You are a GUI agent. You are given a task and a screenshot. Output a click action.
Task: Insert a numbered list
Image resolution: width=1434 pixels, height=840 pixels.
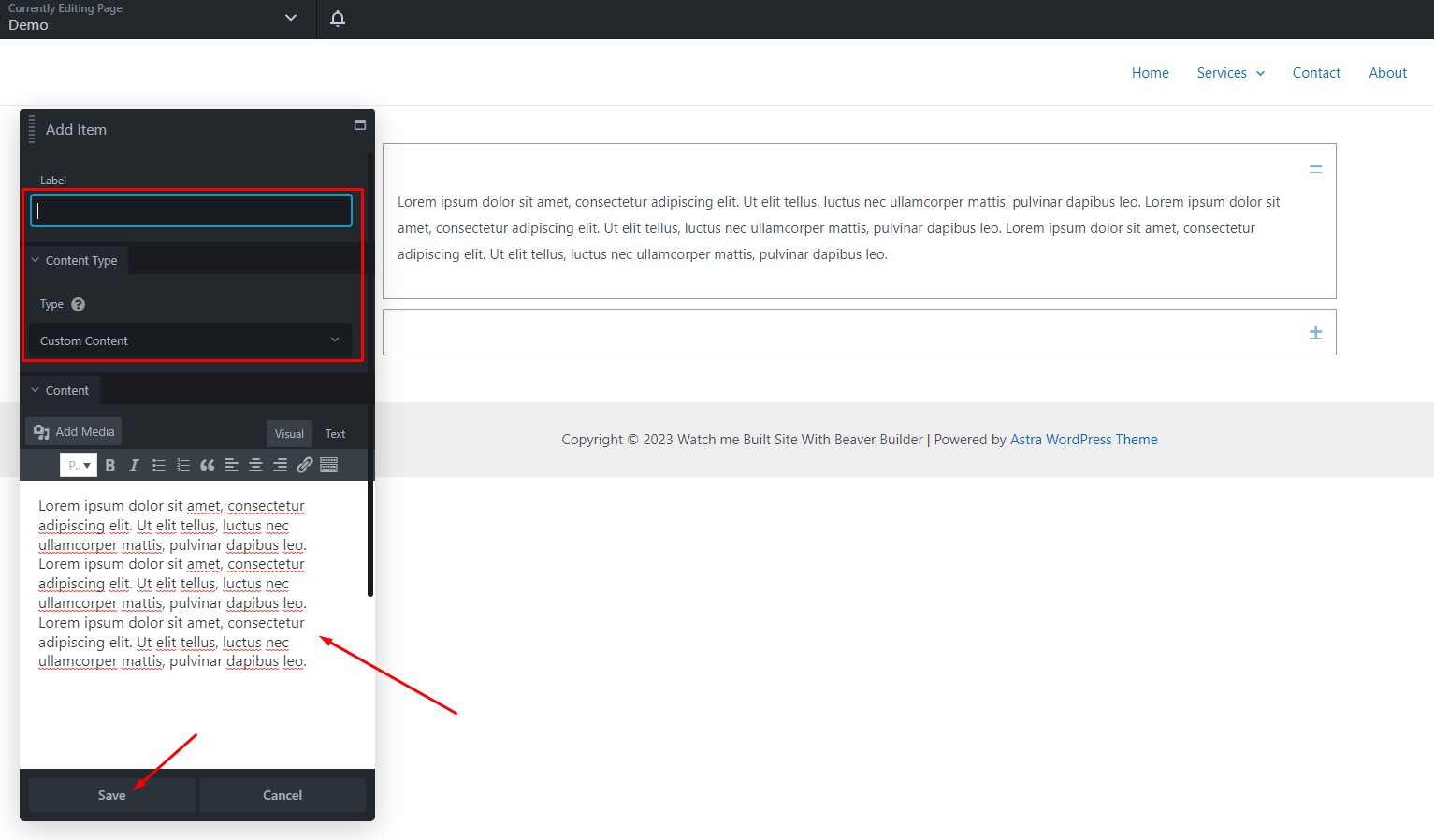183,465
